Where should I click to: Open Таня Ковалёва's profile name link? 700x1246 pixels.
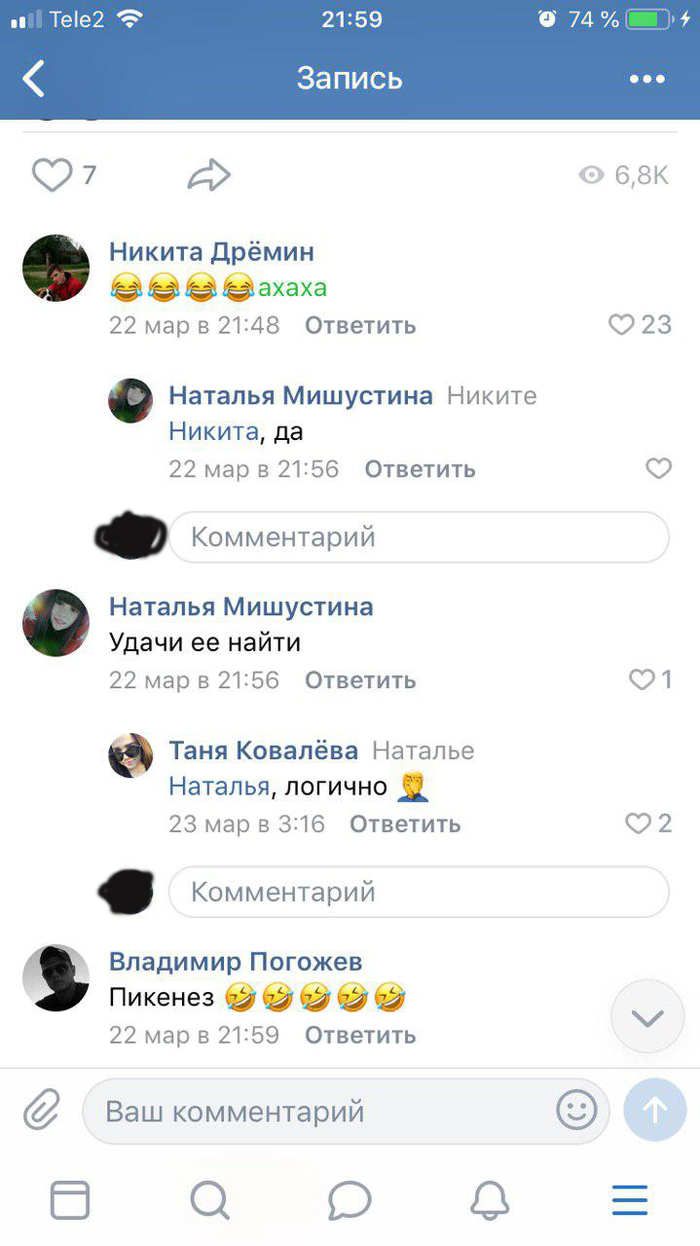pyautogui.click(x=265, y=750)
